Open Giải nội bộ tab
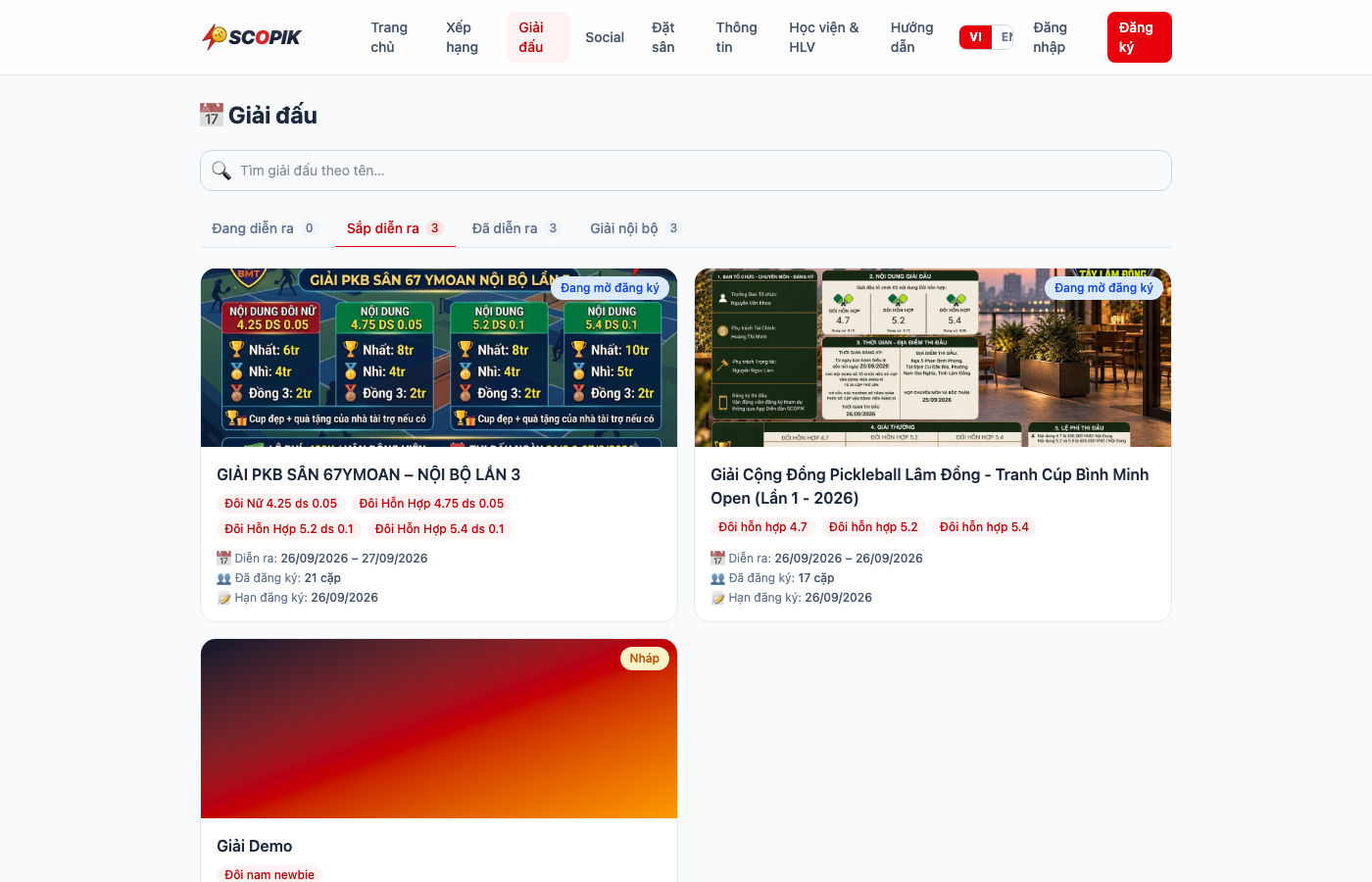Image resolution: width=1372 pixels, height=882 pixels. click(x=635, y=228)
